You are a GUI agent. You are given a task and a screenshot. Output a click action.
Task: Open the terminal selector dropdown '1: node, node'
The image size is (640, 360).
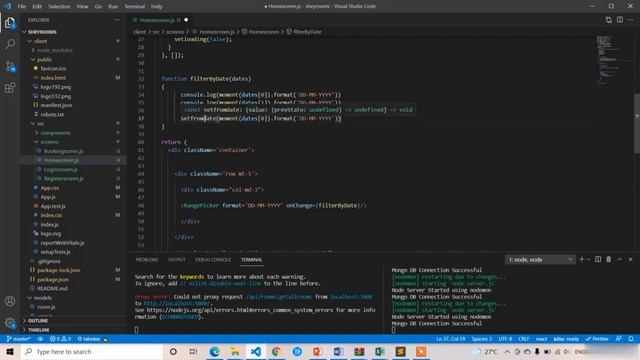540,260
